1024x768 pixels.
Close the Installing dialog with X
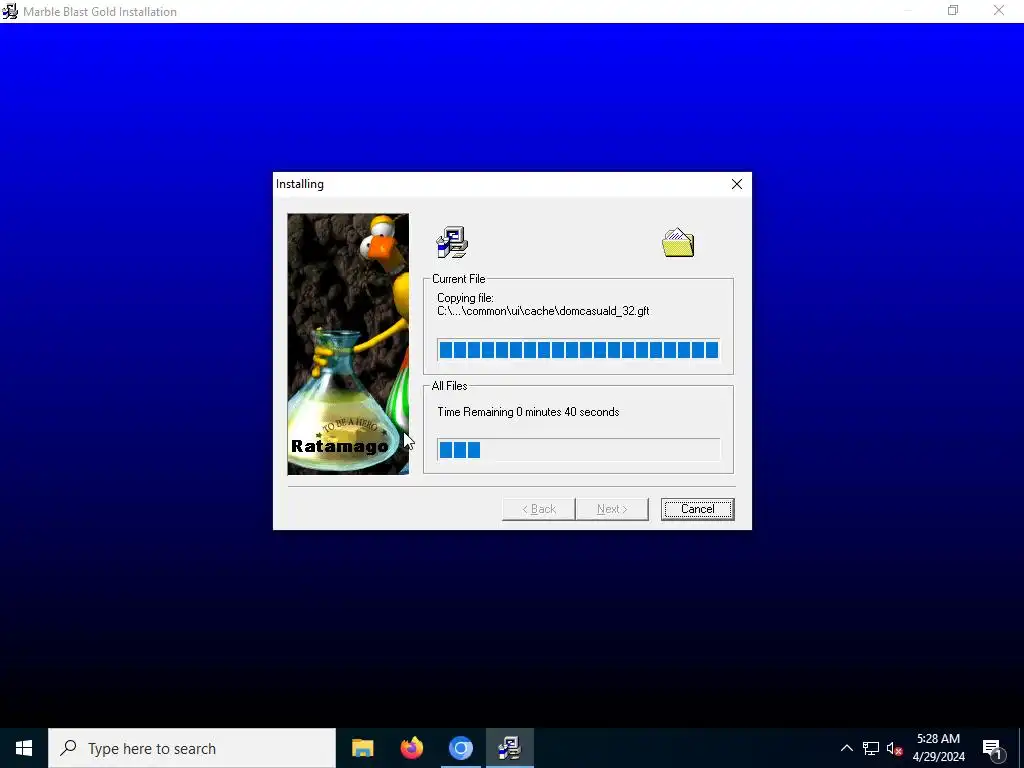(x=737, y=184)
